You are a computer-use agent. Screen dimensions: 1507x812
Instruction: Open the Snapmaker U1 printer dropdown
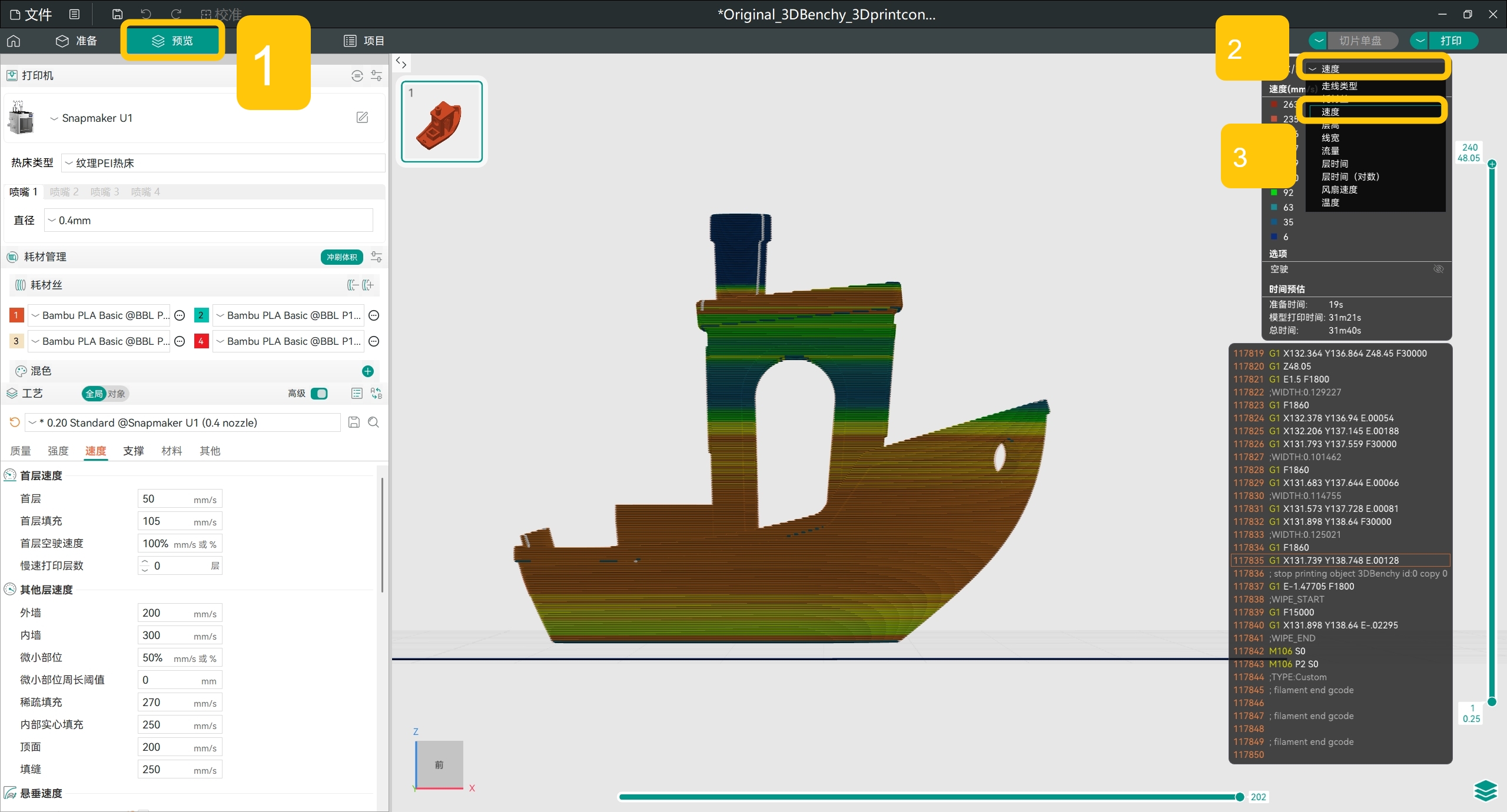pyautogui.click(x=97, y=118)
